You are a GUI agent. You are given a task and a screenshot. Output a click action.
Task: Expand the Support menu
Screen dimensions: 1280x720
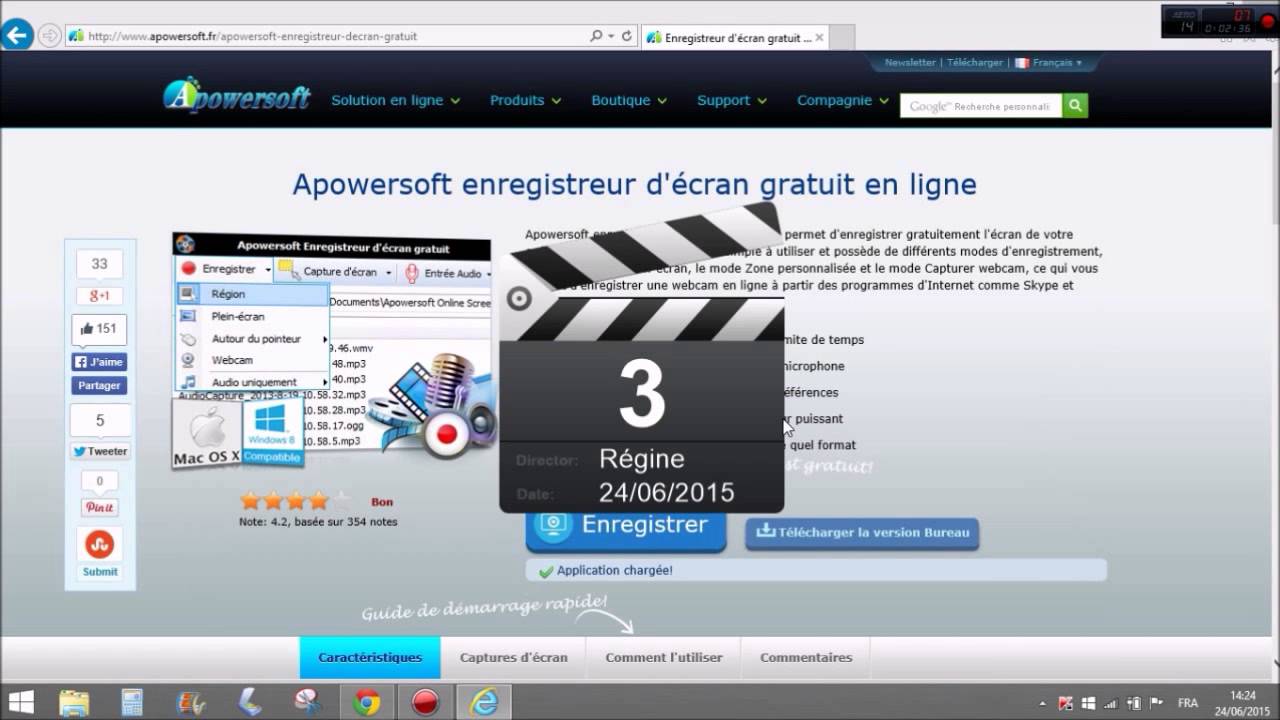point(732,100)
